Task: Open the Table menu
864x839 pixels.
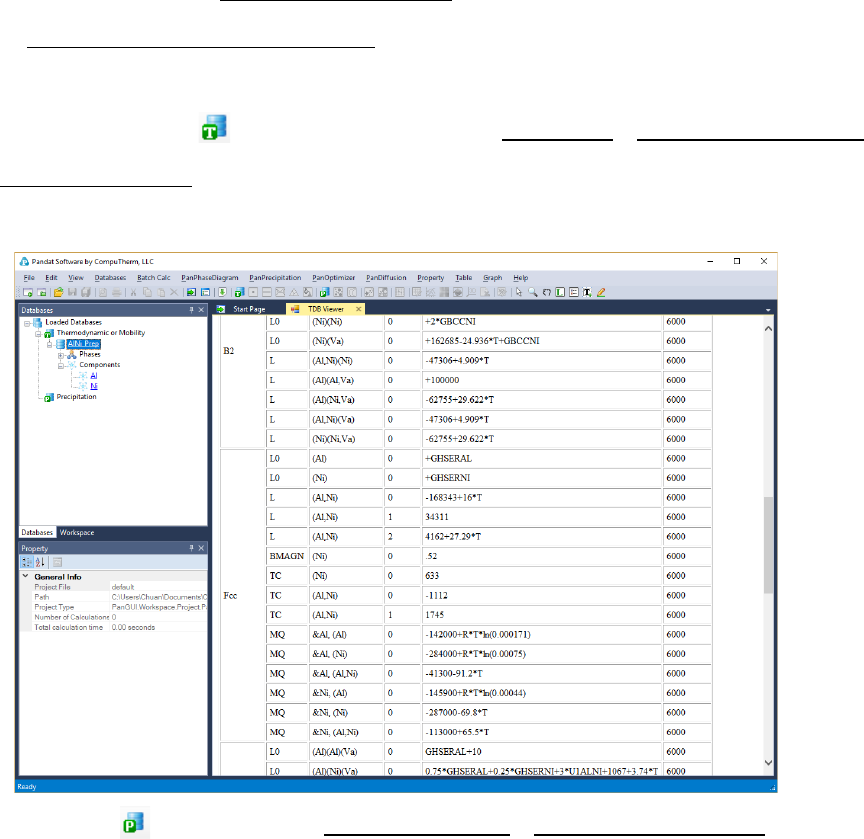Action: [464, 278]
